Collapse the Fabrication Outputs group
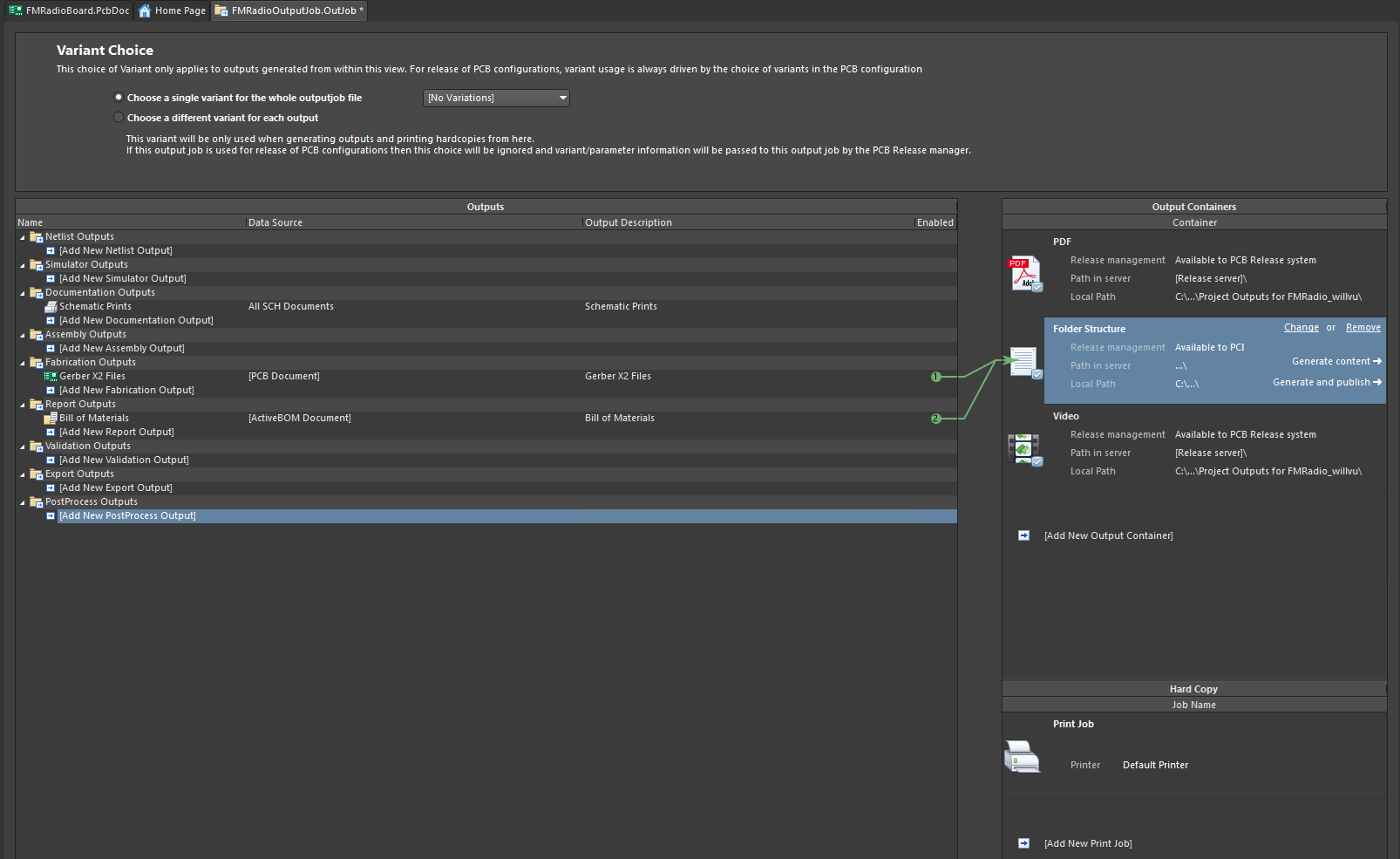This screenshot has height=859, width=1400. [23, 363]
